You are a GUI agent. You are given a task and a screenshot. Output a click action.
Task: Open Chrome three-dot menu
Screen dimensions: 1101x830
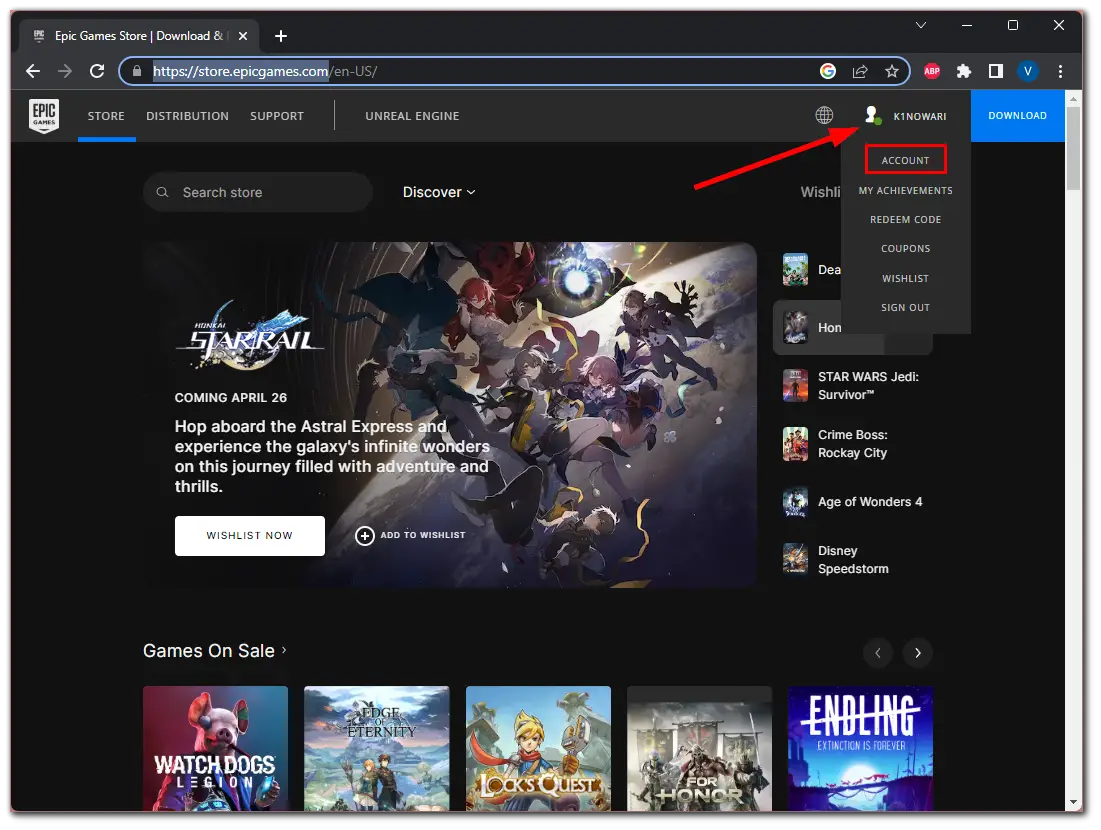pos(1060,71)
